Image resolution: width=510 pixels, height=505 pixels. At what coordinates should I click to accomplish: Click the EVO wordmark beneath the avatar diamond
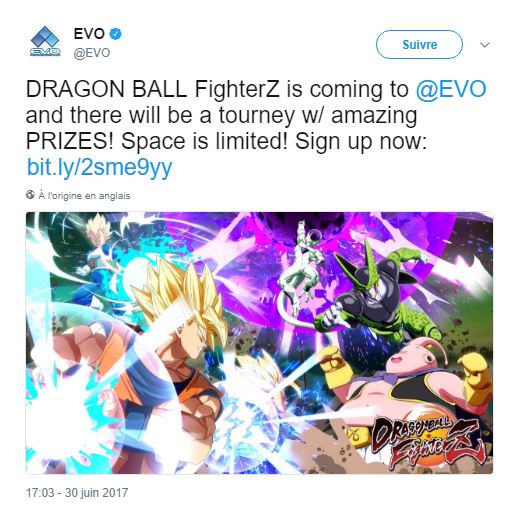pos(45,52)
